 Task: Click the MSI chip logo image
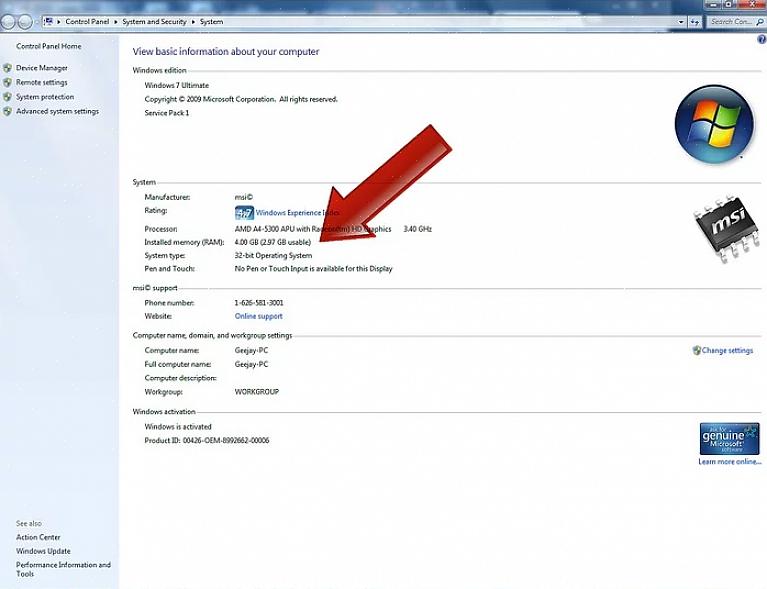[x=728, y=227]
